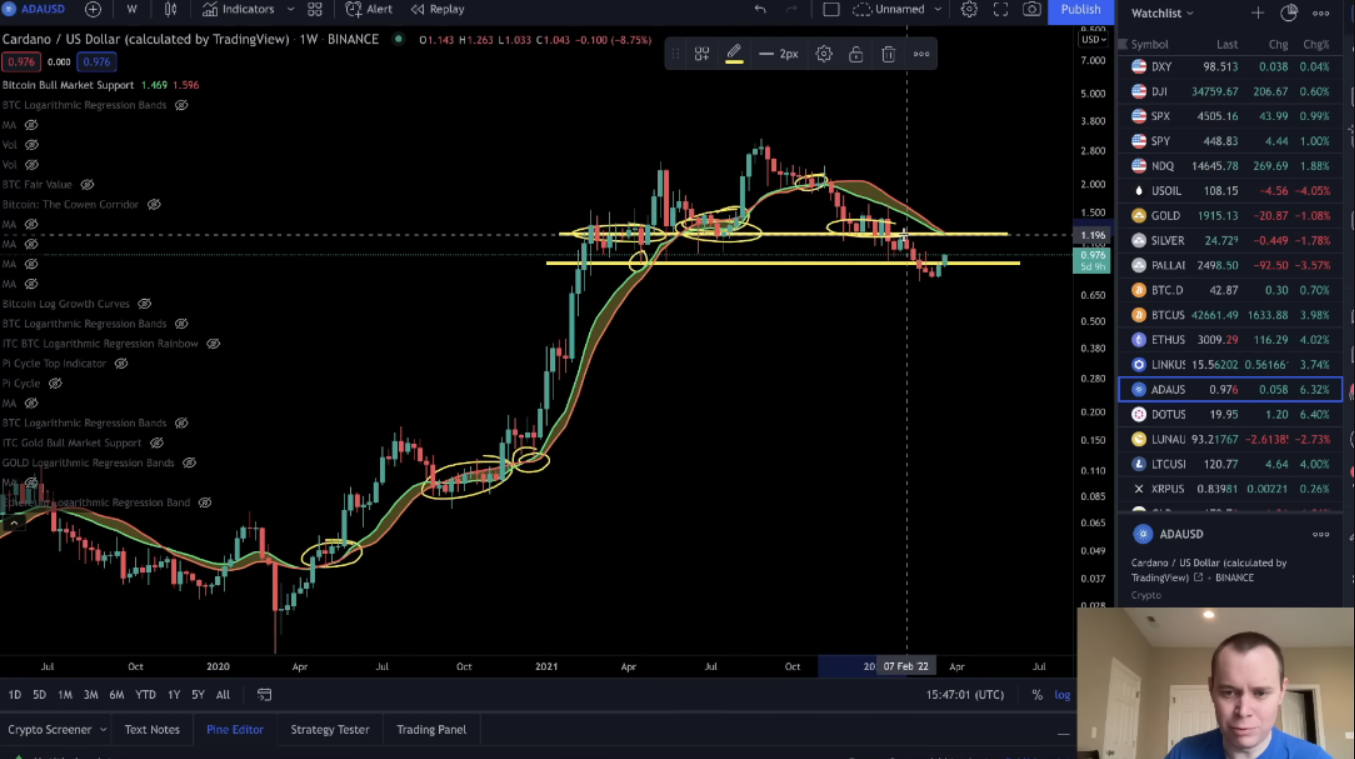Start bar Replay mode
The width and height of the screenshot is (1355, 759).
438,9
